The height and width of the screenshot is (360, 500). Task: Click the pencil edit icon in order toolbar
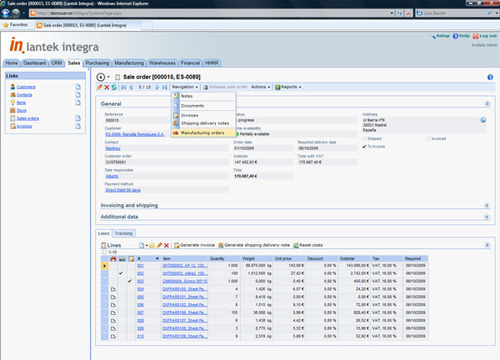pyautogui.click(x=99, y=87)
